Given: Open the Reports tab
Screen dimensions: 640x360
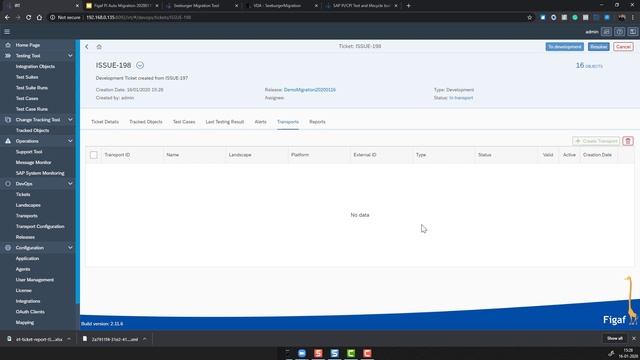Looking at the screenshot, I should pos(317,122).
